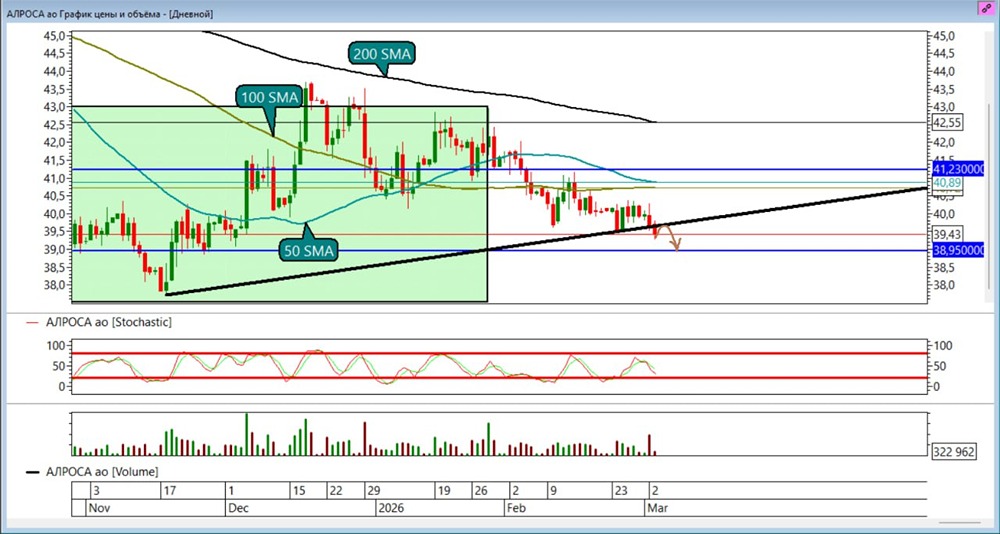Click the 45,0 value on left price scale
1000x534 pixels.
pyautogui.click(x=54, y=36)
